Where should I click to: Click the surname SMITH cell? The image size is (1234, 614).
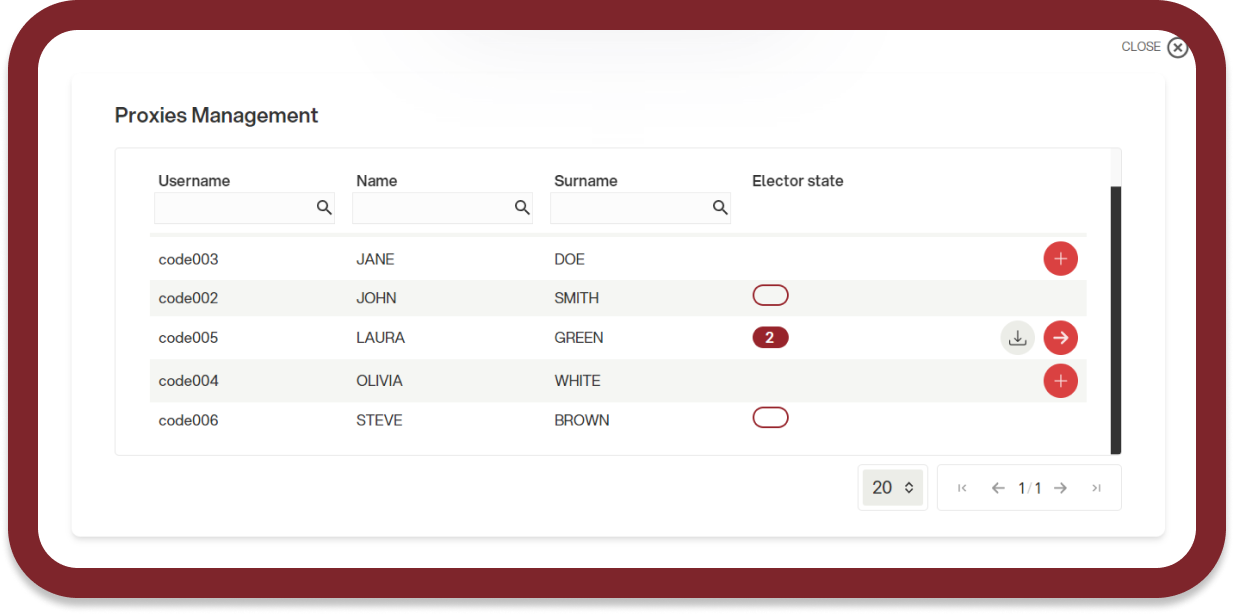[x=577, y=298]
